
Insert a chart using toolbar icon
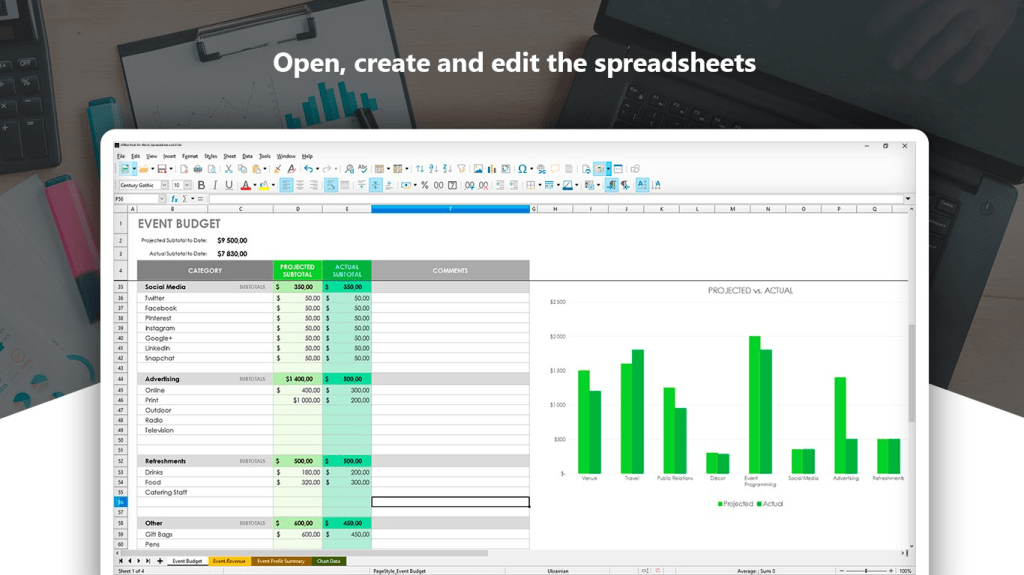click(x=491, y=169)
